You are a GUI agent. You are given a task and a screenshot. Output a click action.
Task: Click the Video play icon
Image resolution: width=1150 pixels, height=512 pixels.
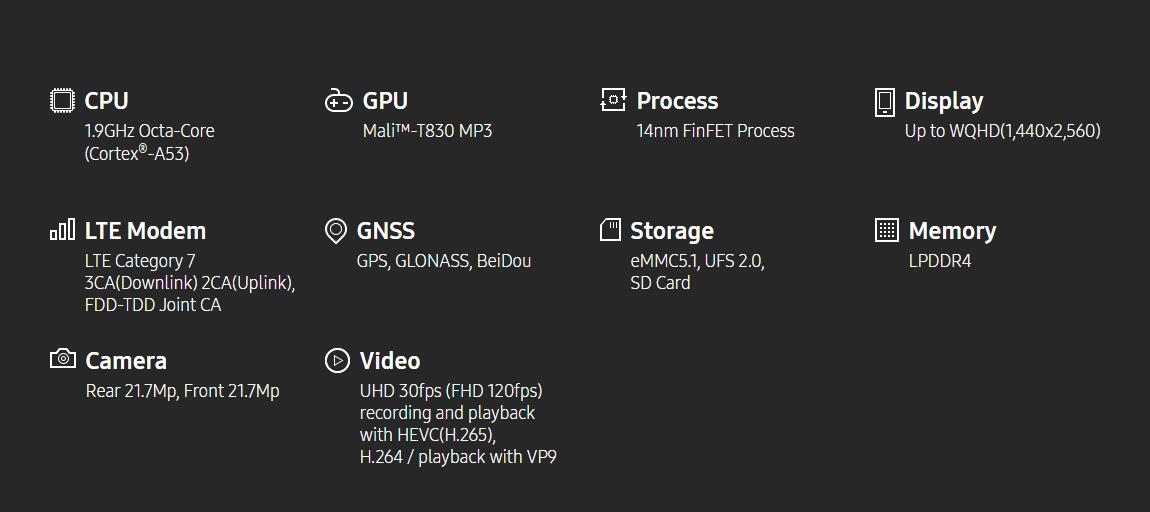coord(337,360)
